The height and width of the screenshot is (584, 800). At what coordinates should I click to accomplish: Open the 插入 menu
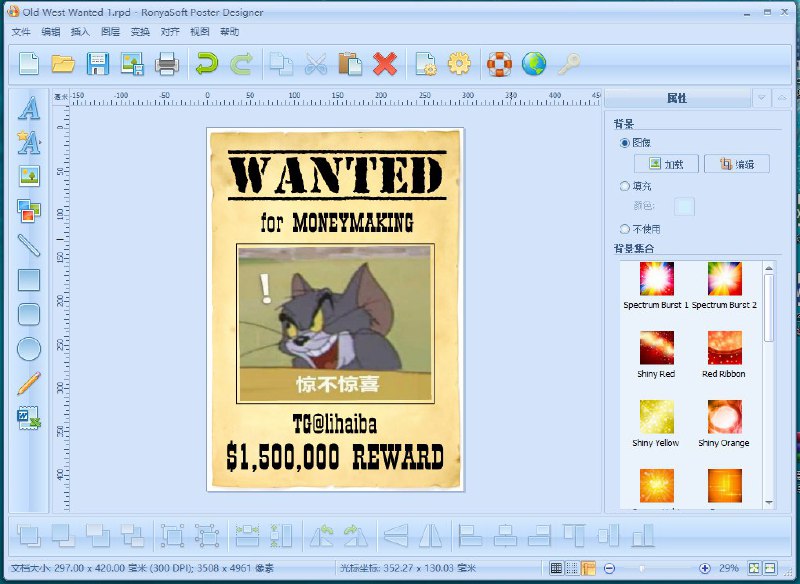point(80,32)
